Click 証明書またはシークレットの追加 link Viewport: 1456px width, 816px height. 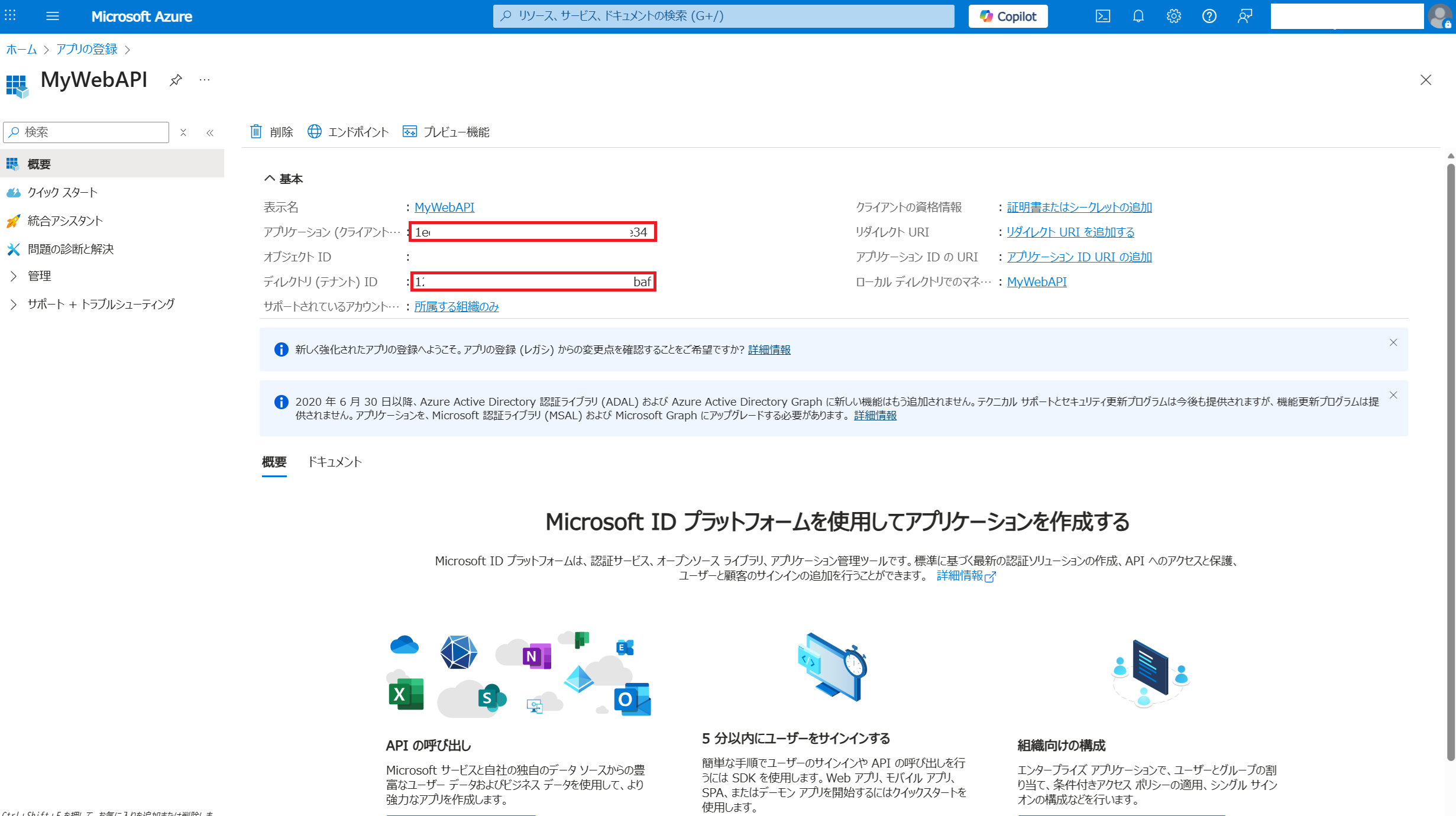1079,207
